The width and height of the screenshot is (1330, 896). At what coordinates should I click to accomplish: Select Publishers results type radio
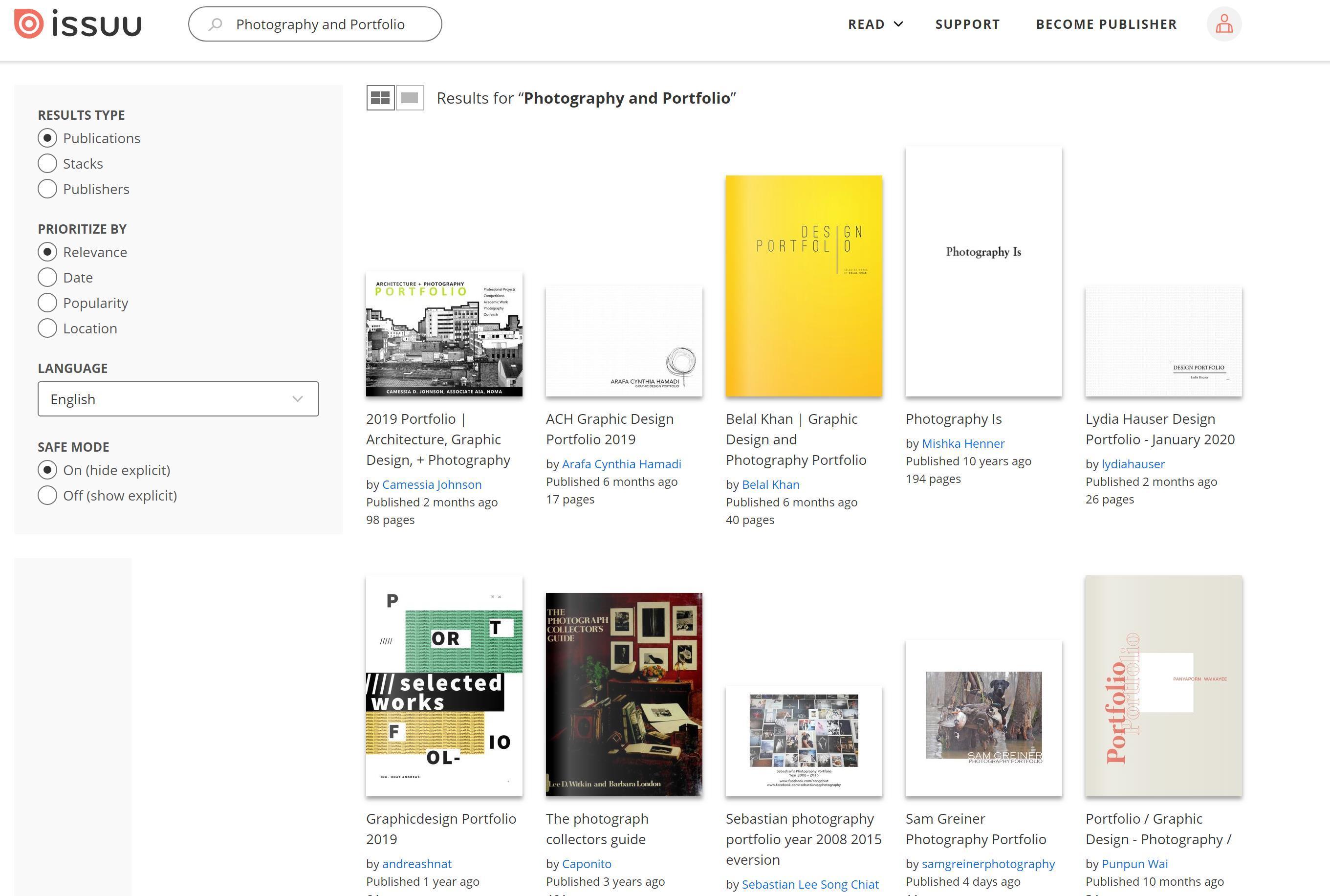[47, 189]
